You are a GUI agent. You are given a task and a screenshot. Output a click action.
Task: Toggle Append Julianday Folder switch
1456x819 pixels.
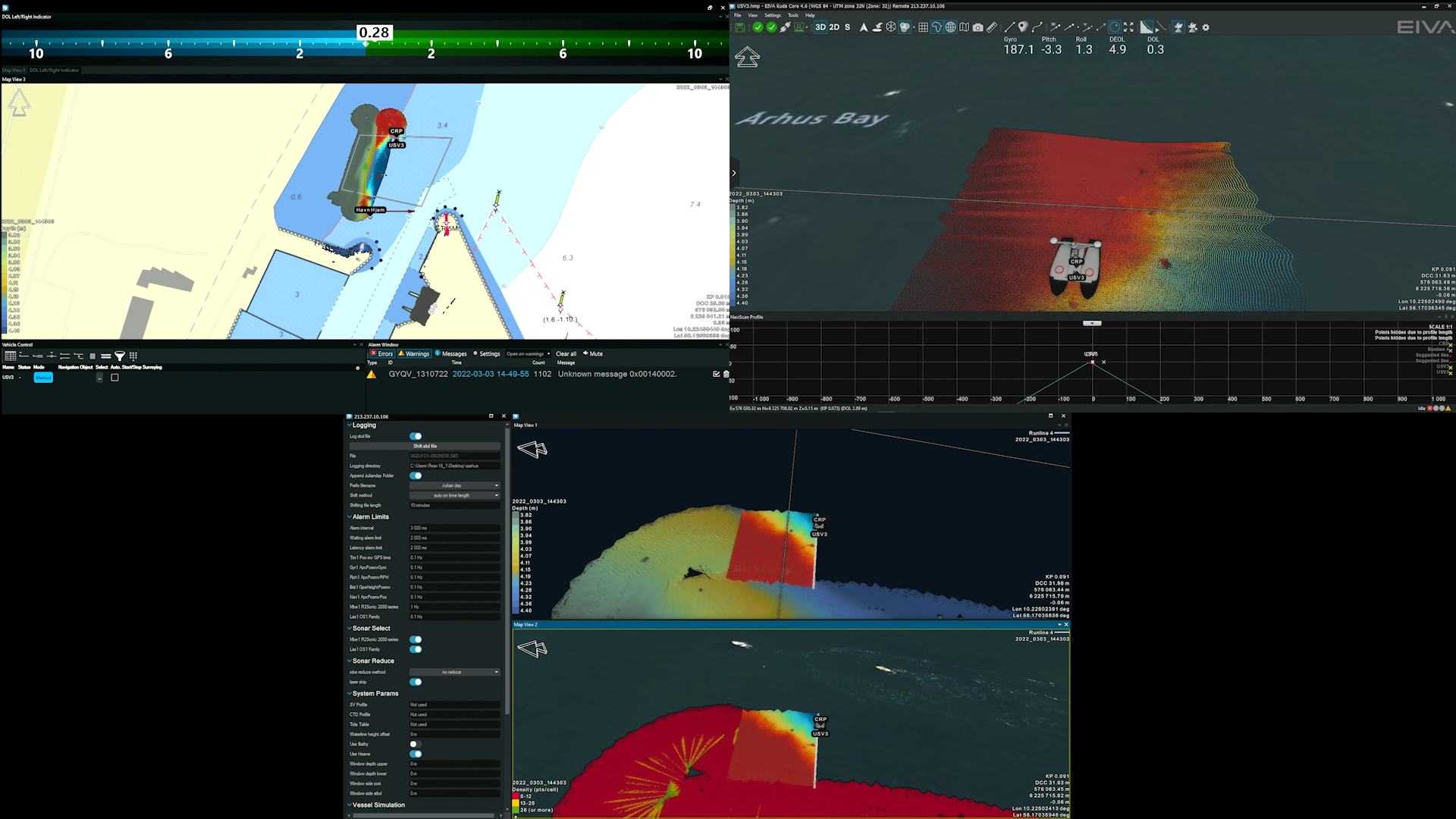(x=416, y=475)
